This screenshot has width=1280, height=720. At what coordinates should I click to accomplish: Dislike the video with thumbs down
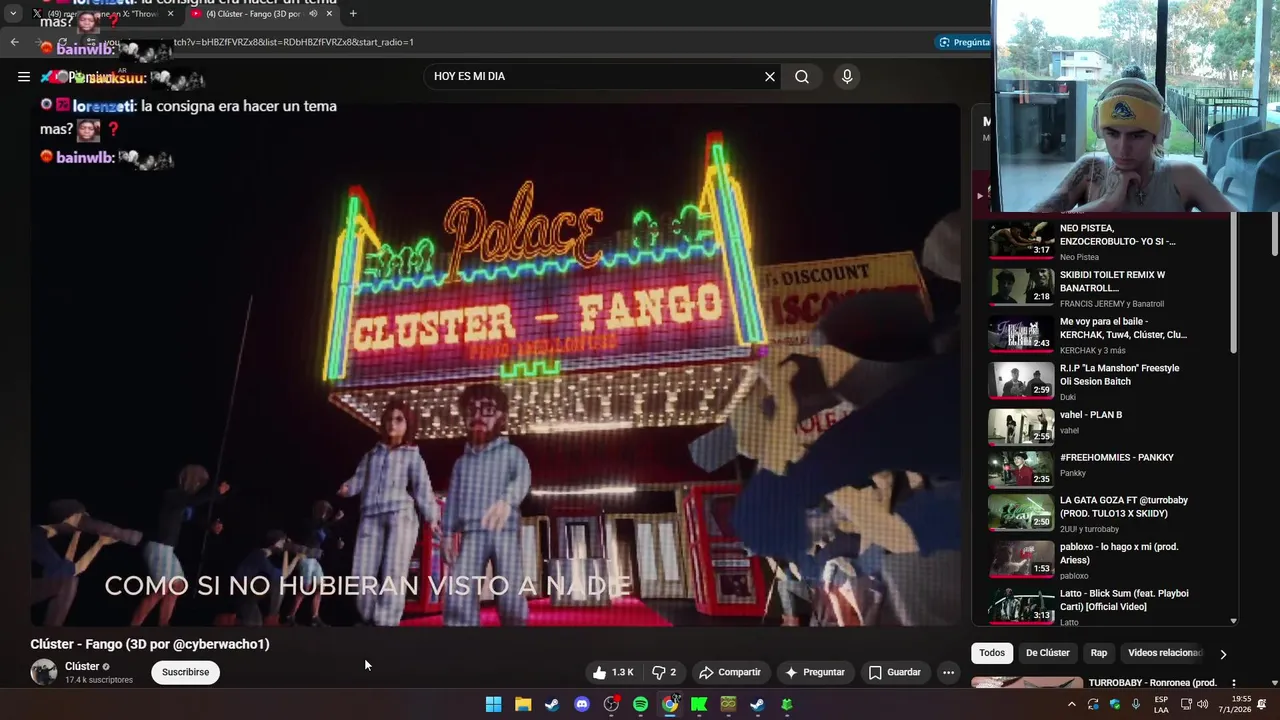coord(664,672)
